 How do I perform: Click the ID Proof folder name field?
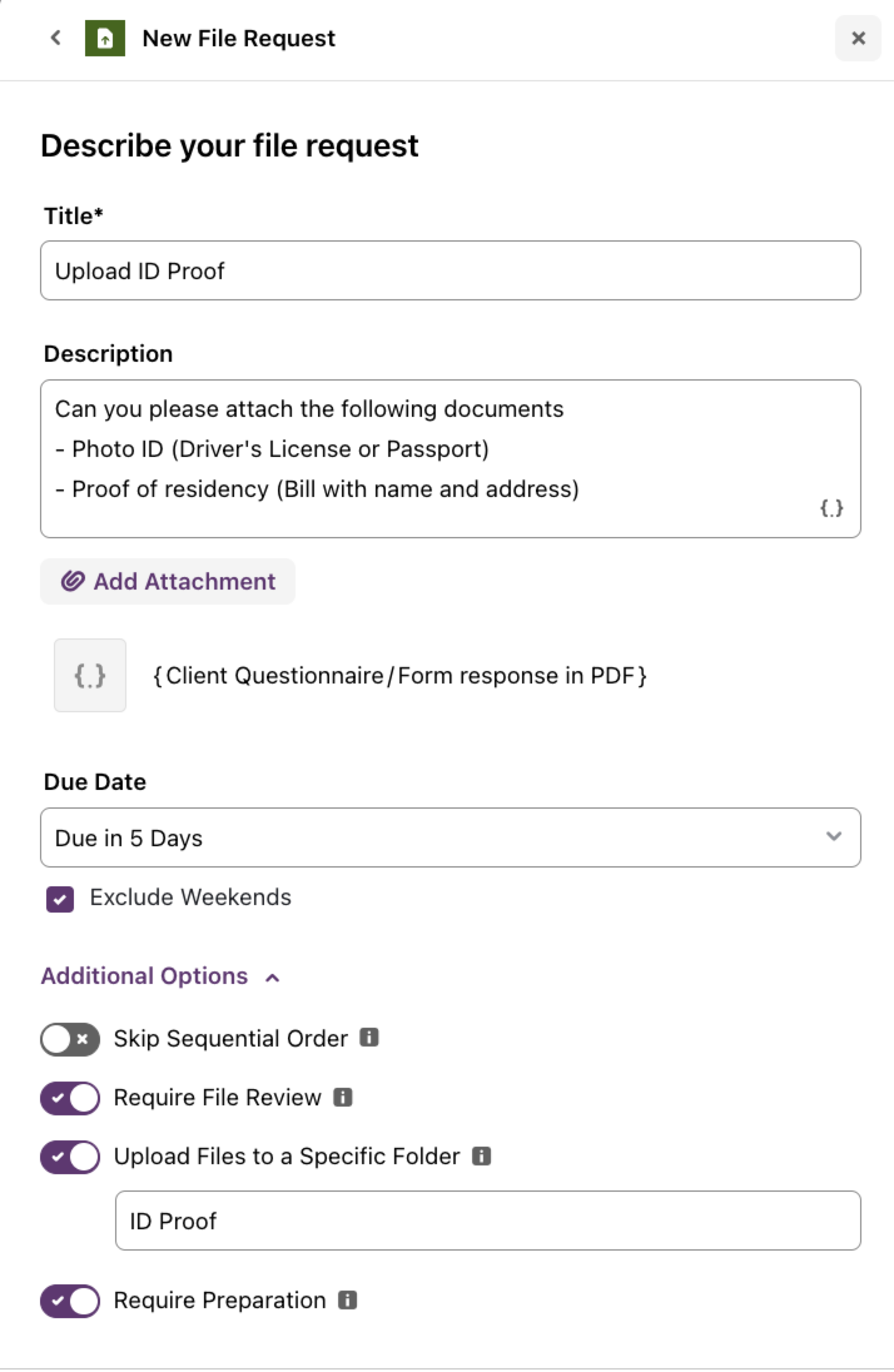[x=488, y=1221]
